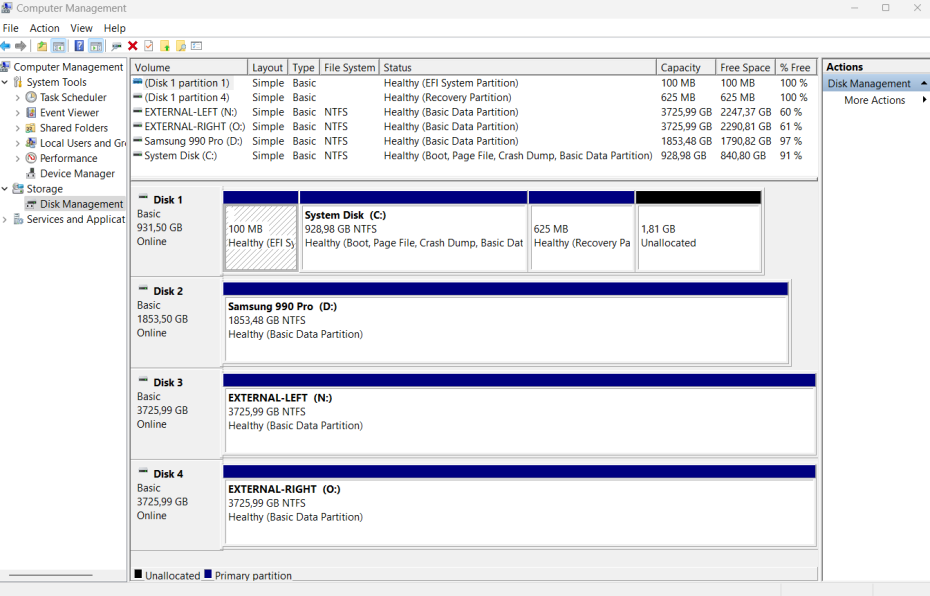930x596 pixels.
Task: Sort volumes by Free Space column header
Action: tap(744, 68)
